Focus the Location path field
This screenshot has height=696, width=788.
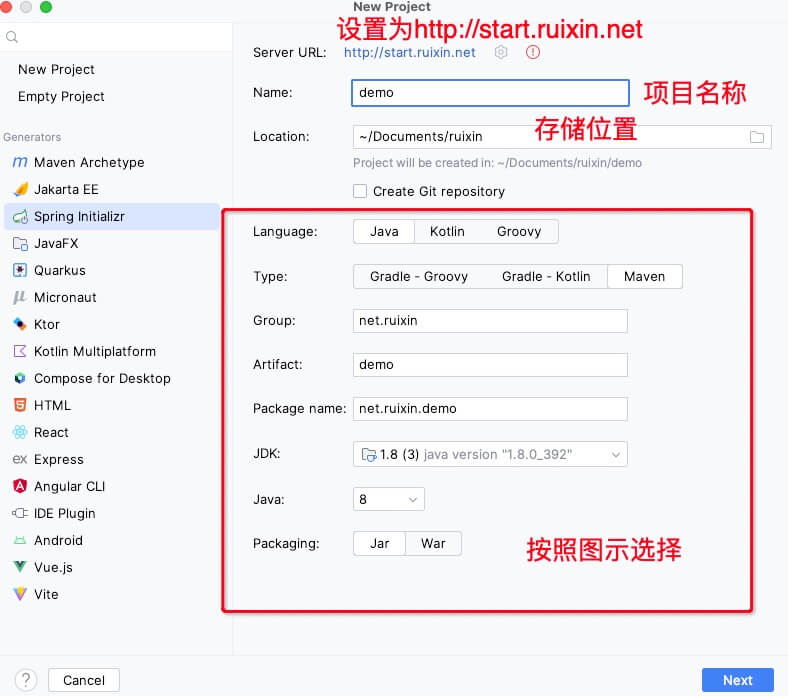562,137
